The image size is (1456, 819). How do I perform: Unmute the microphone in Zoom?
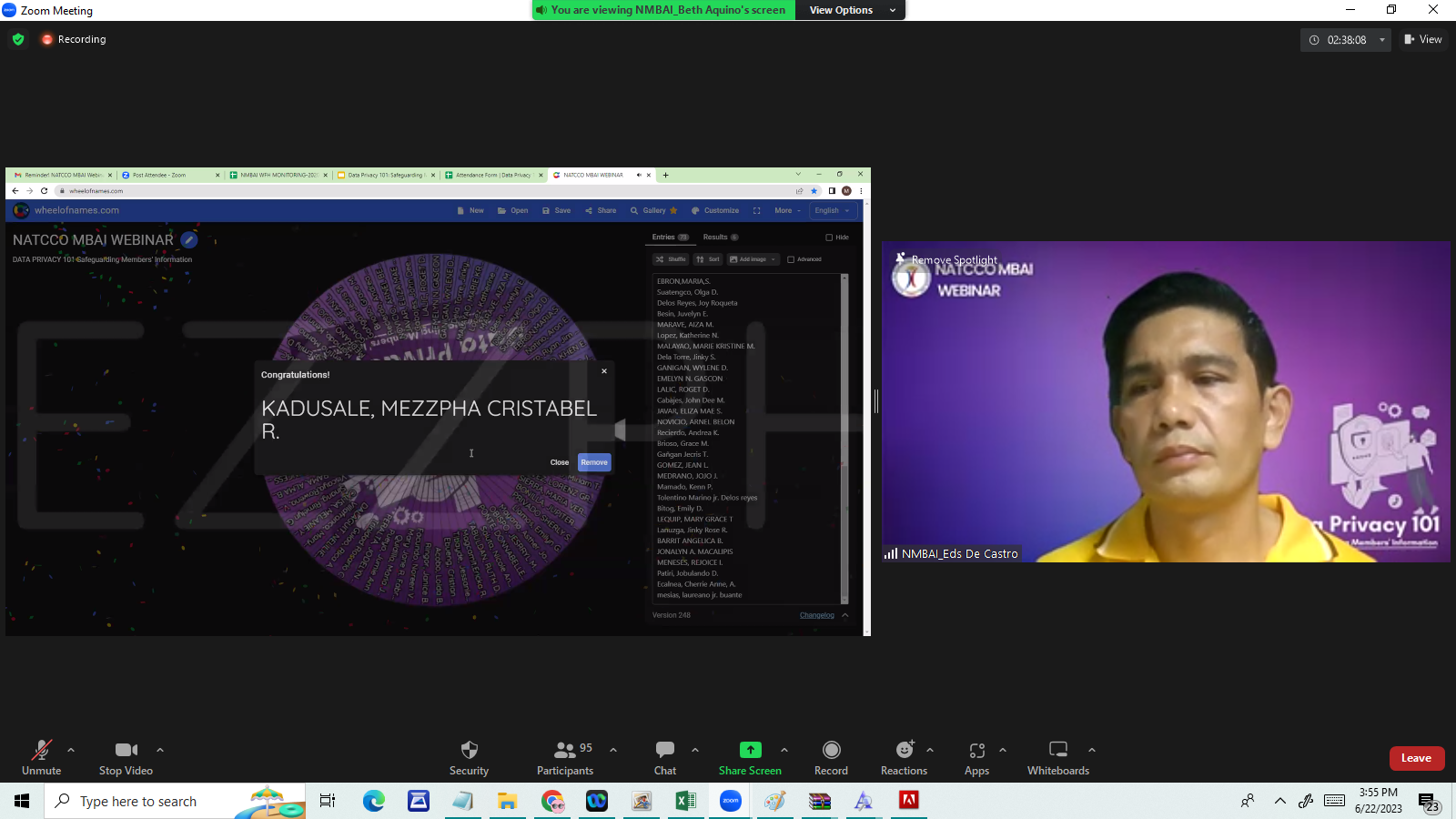click(42, 757)
